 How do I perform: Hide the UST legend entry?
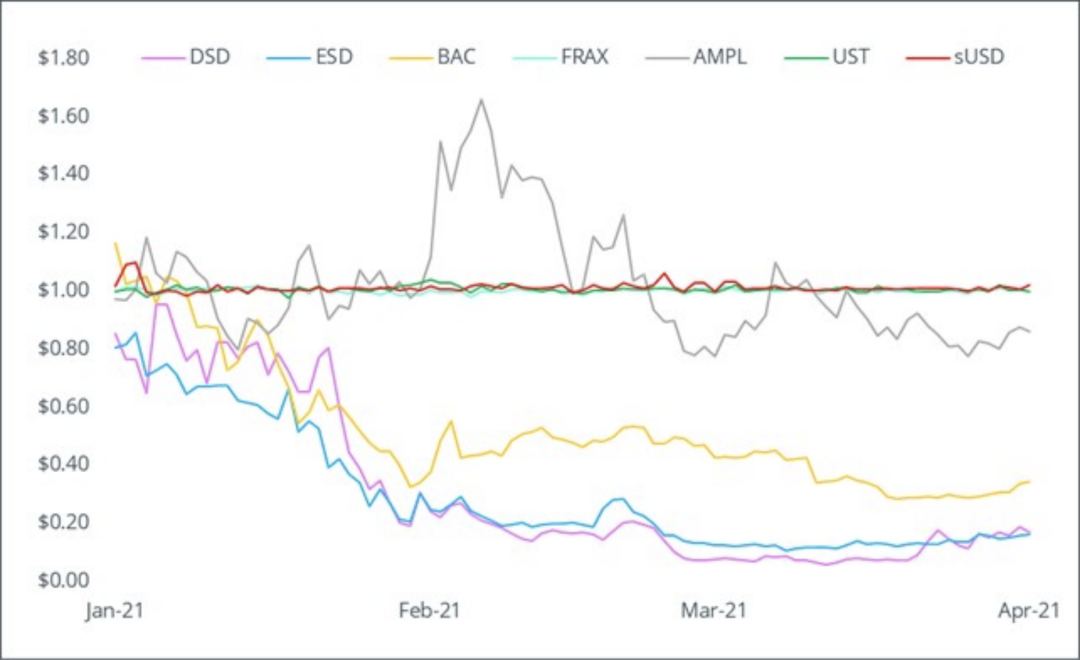tap(852, 57)
